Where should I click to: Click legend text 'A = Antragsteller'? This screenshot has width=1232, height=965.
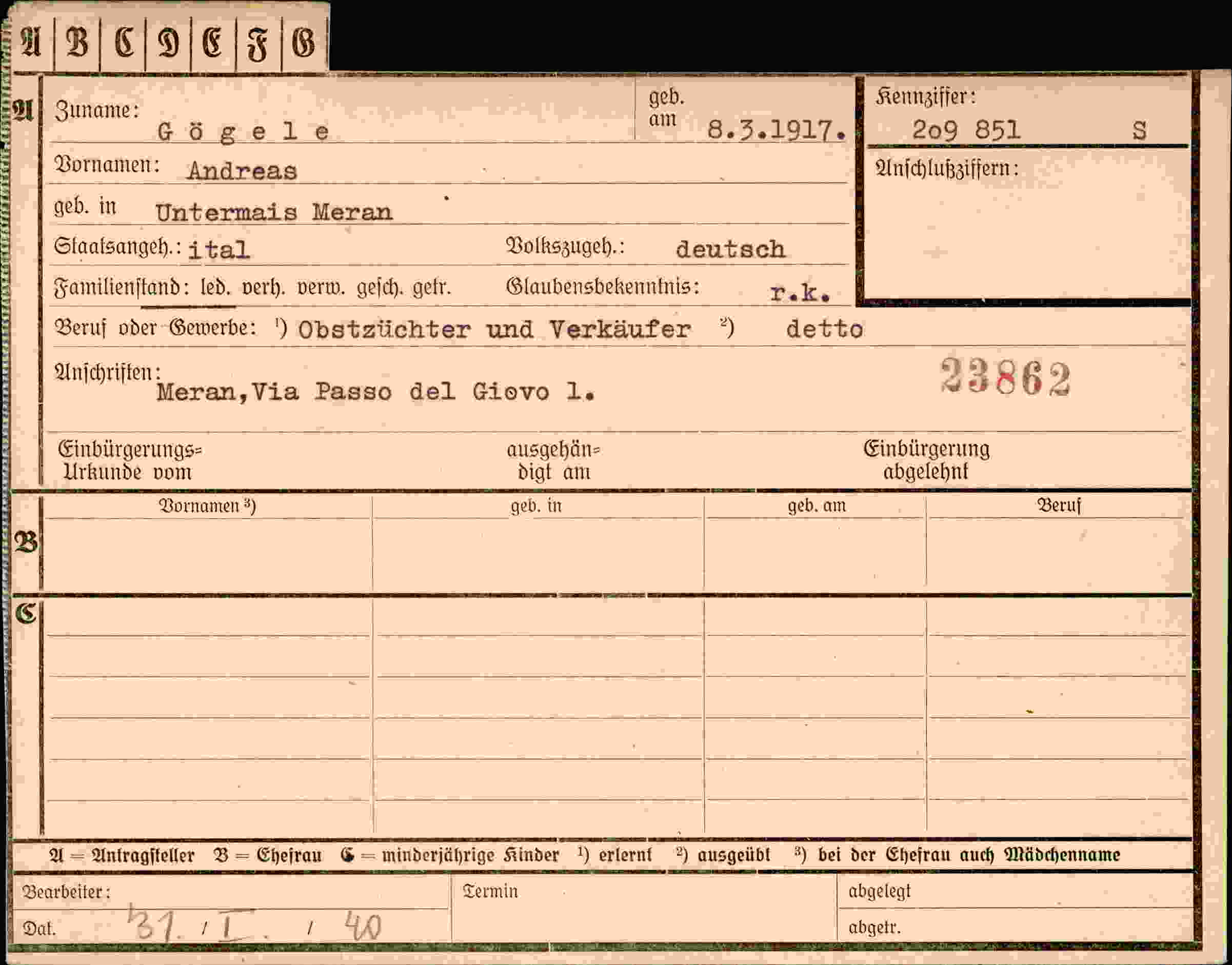[x=122, y=855]
